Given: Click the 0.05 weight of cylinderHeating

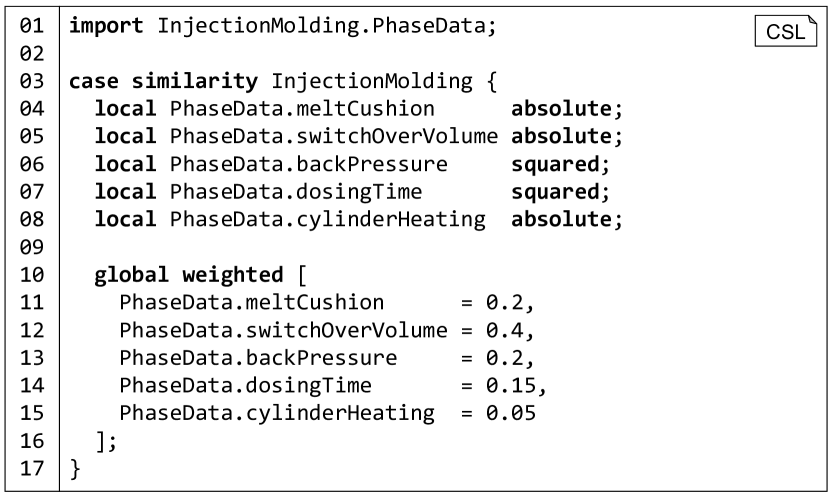Looking at the screenshot, I should click(x=511, y=413).
